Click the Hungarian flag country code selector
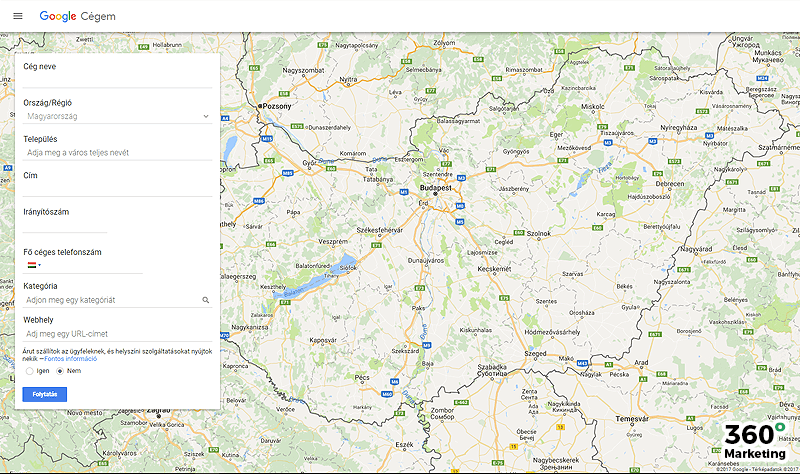800x474 pixels. pyautogui.click(x=34, y=265)
